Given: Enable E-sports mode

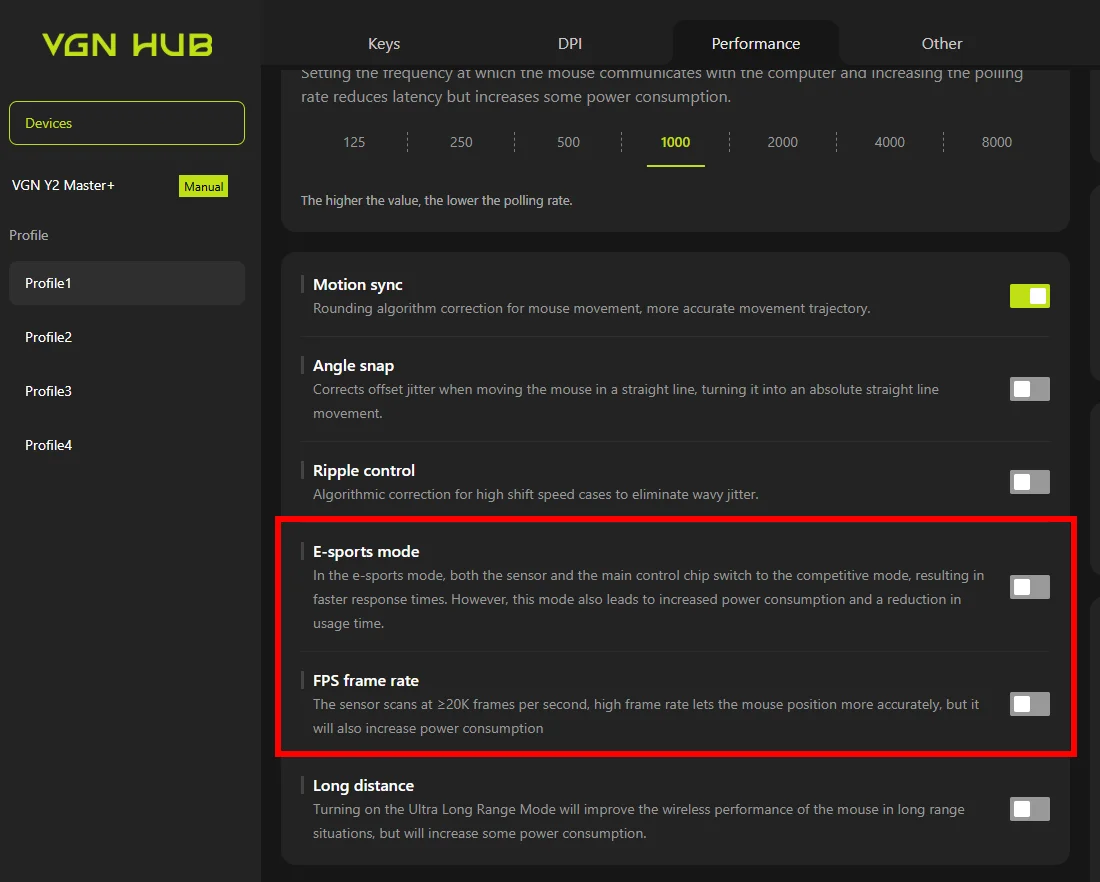Looking at the screenshot, I should [1030, 587].
